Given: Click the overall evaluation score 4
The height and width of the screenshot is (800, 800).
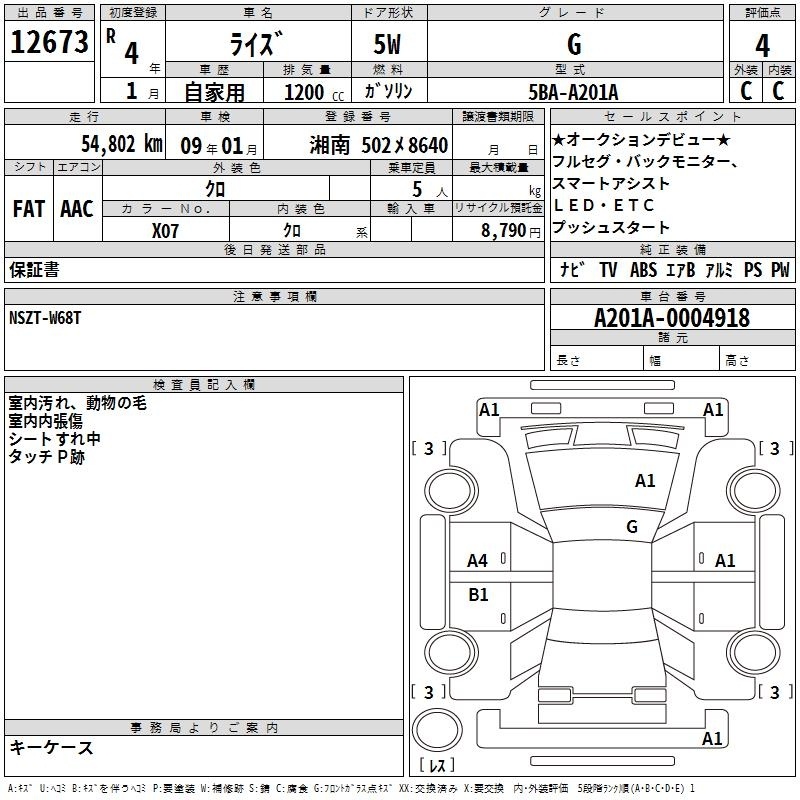Looking at the screenshot, I should [762, 44].
